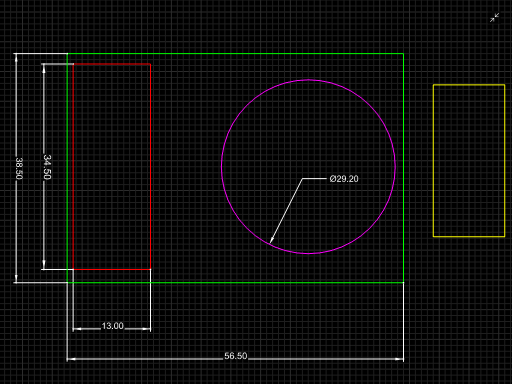This screenshot has height=384, width=512.
Task: Pick the top edge of the green rectangle
Action: coord(235,54)
